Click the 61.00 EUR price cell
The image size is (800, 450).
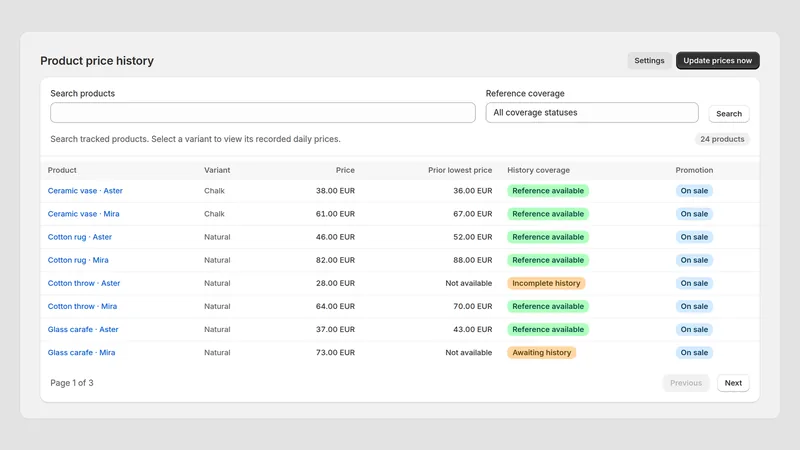pyautogui.click(x=335, y=214)
